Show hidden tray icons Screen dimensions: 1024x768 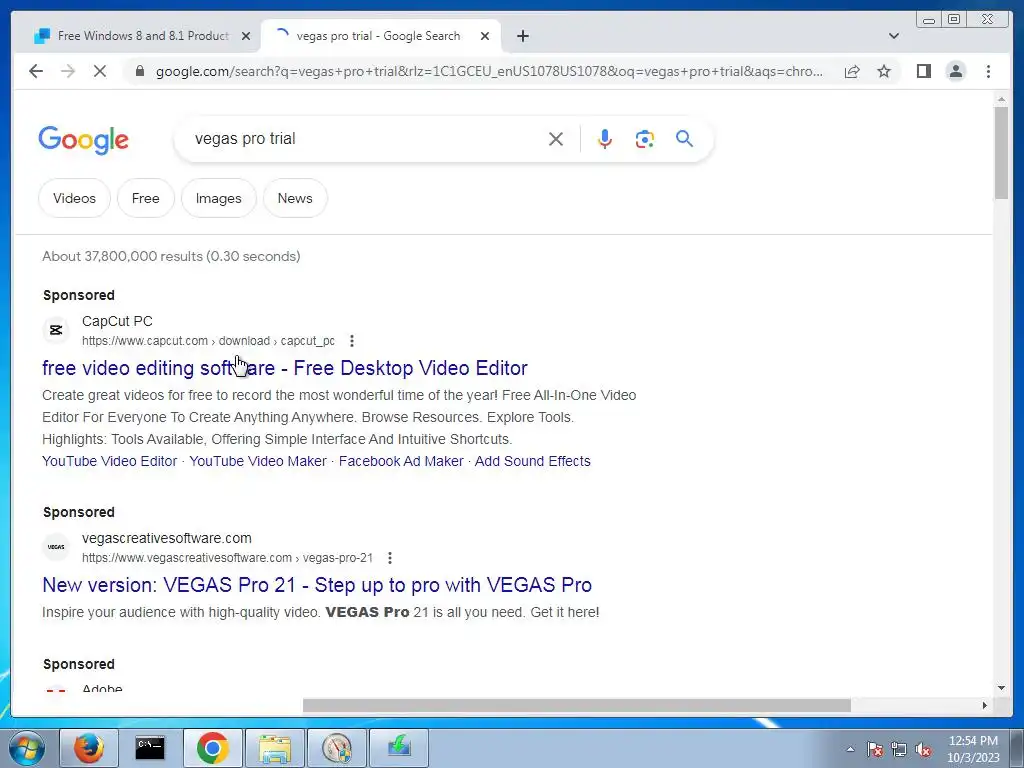850,749
